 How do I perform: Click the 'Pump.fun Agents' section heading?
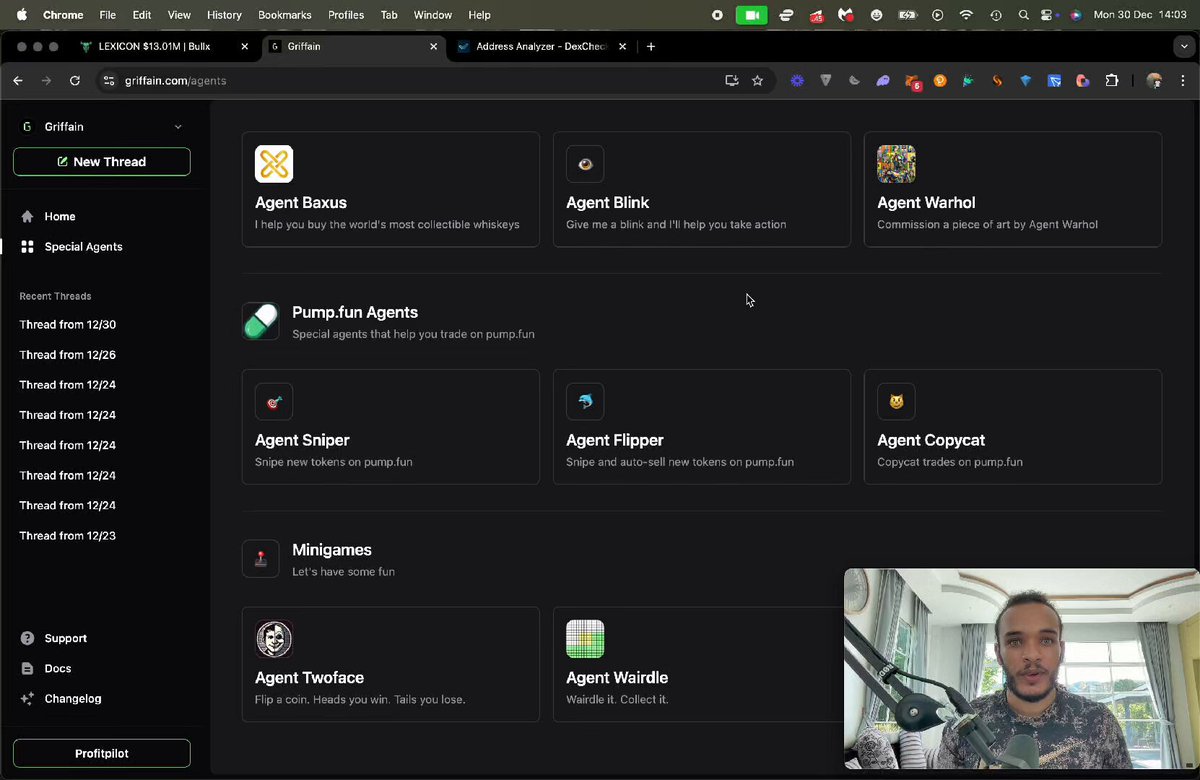pyautogui.click(x=355, y=312)
